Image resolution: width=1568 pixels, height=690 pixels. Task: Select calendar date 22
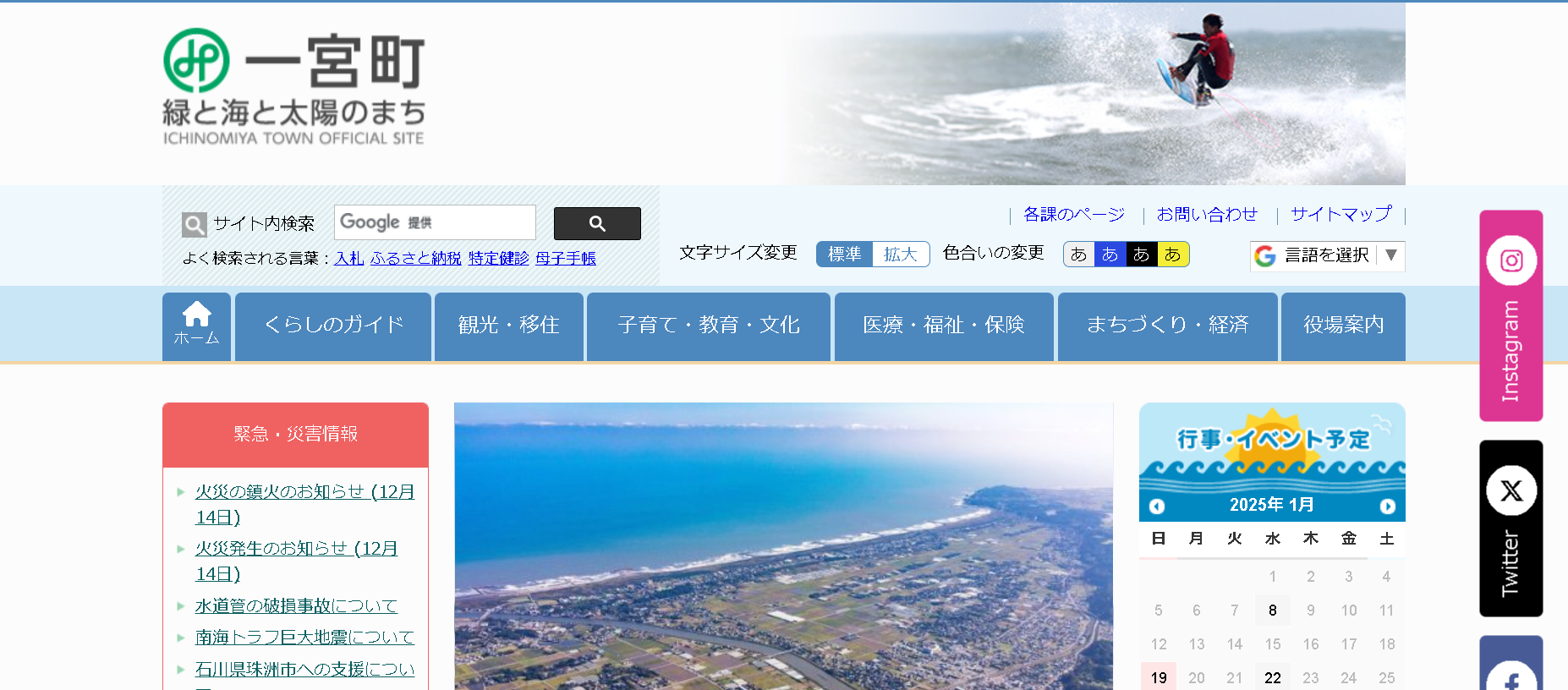pos(1273,678)
